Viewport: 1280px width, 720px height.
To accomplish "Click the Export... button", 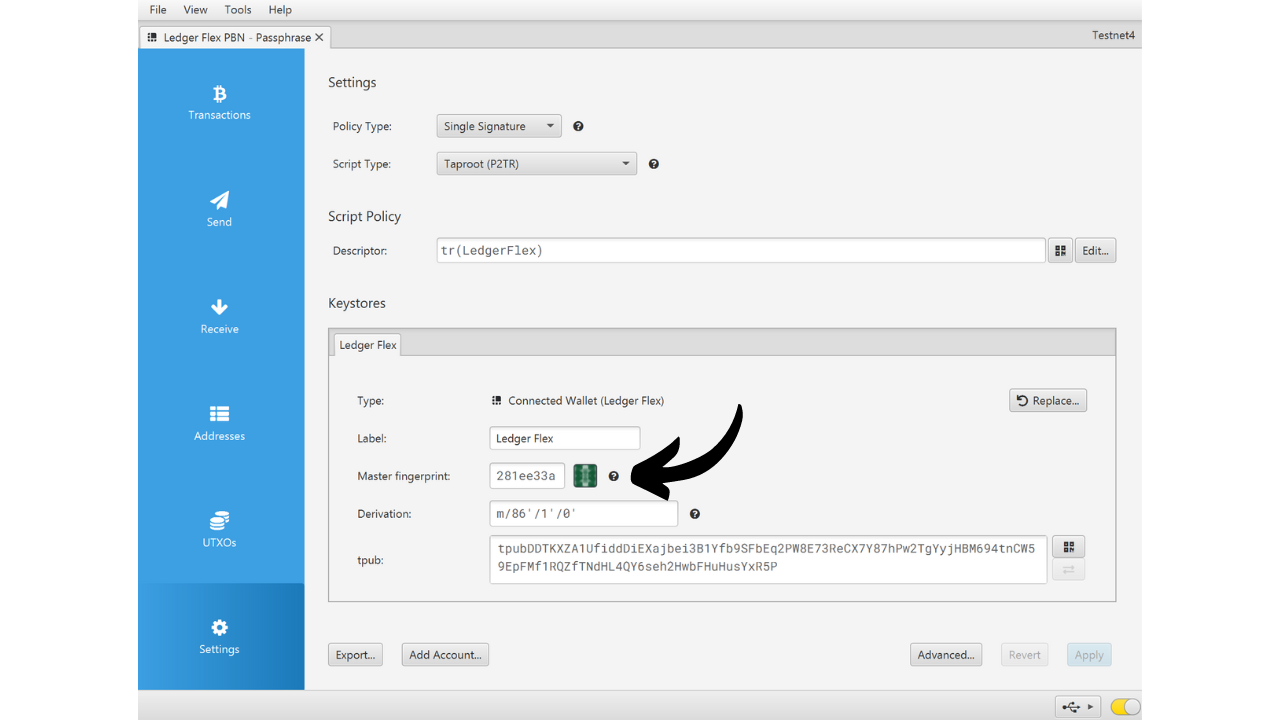I will click(x=355, y=655).
